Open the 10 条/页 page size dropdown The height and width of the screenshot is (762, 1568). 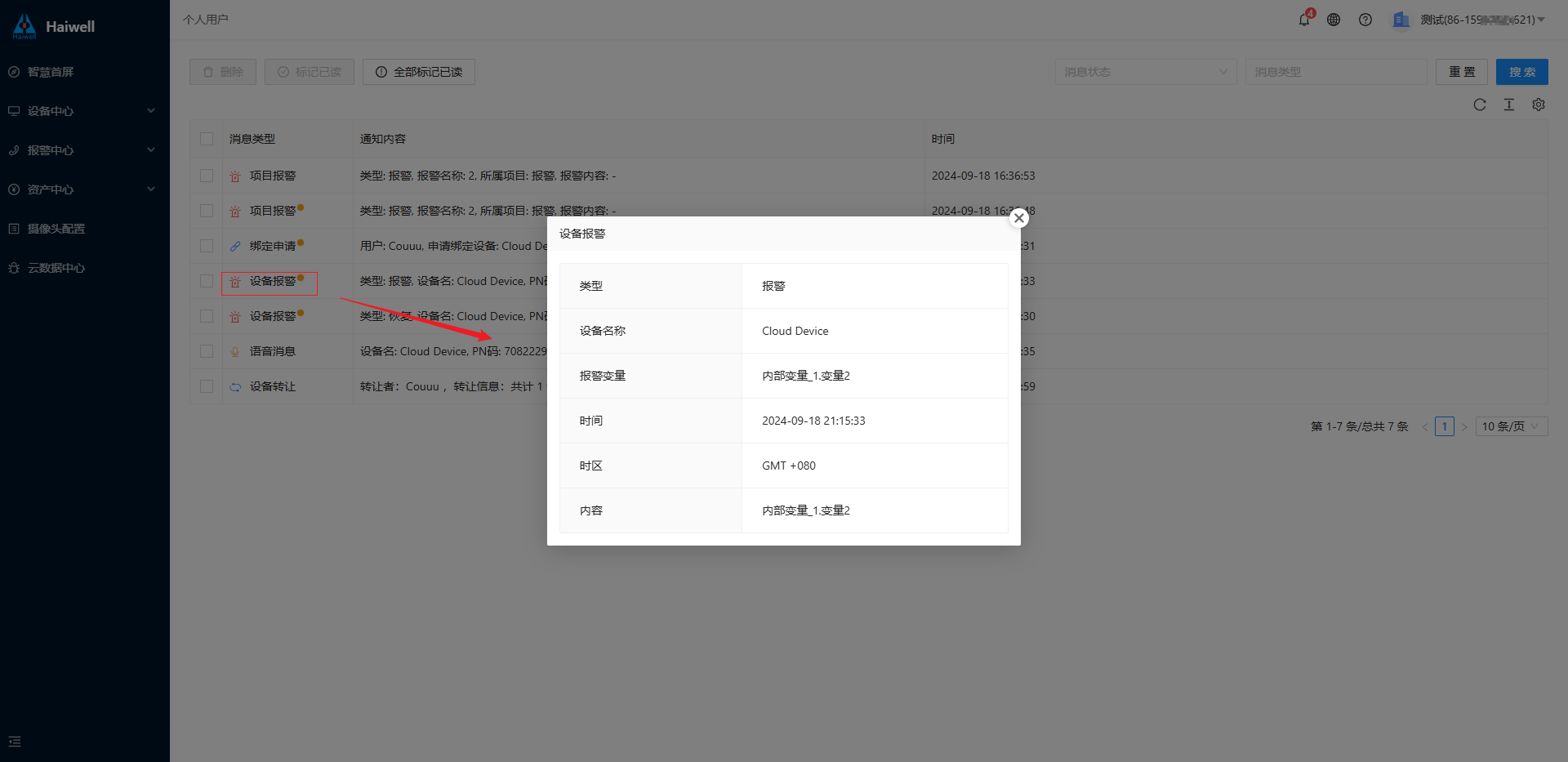pos(1511,426)
